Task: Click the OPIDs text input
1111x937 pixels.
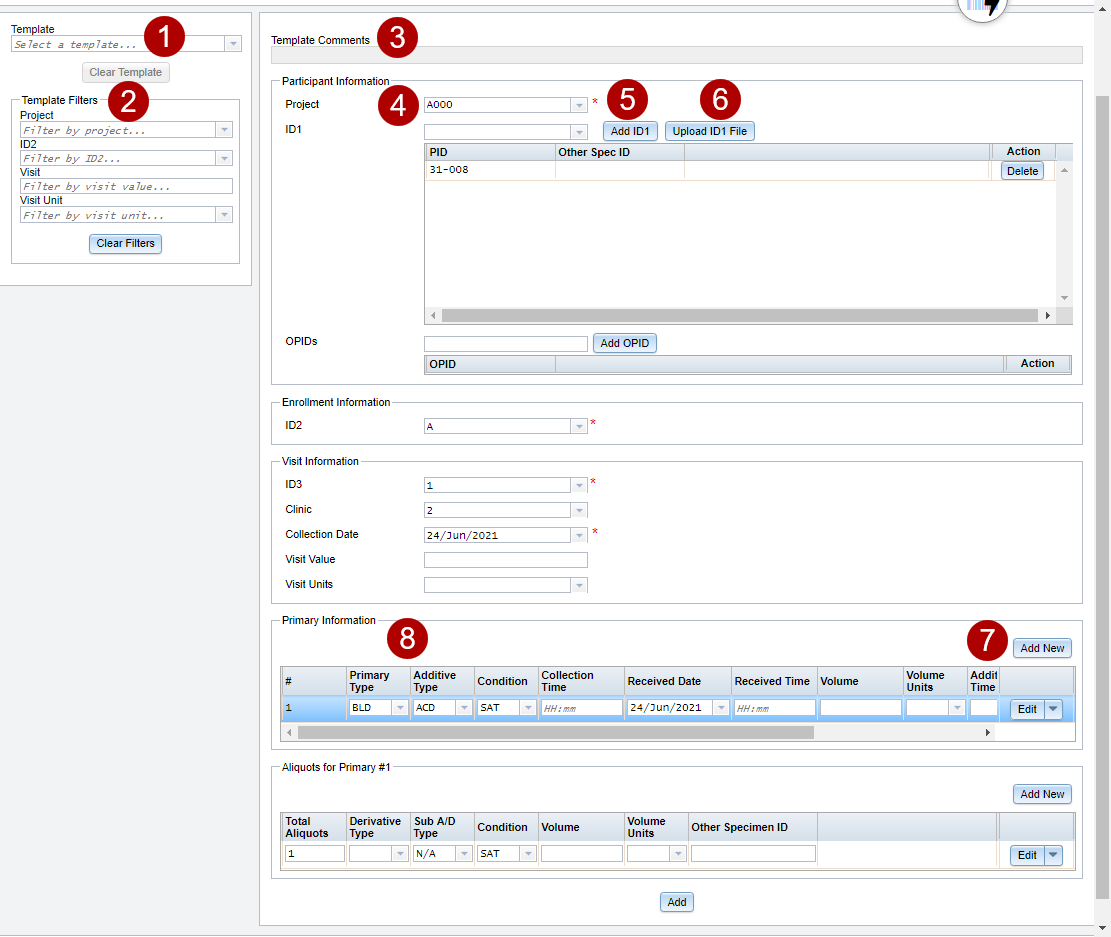Action: [x=506, y=344]
